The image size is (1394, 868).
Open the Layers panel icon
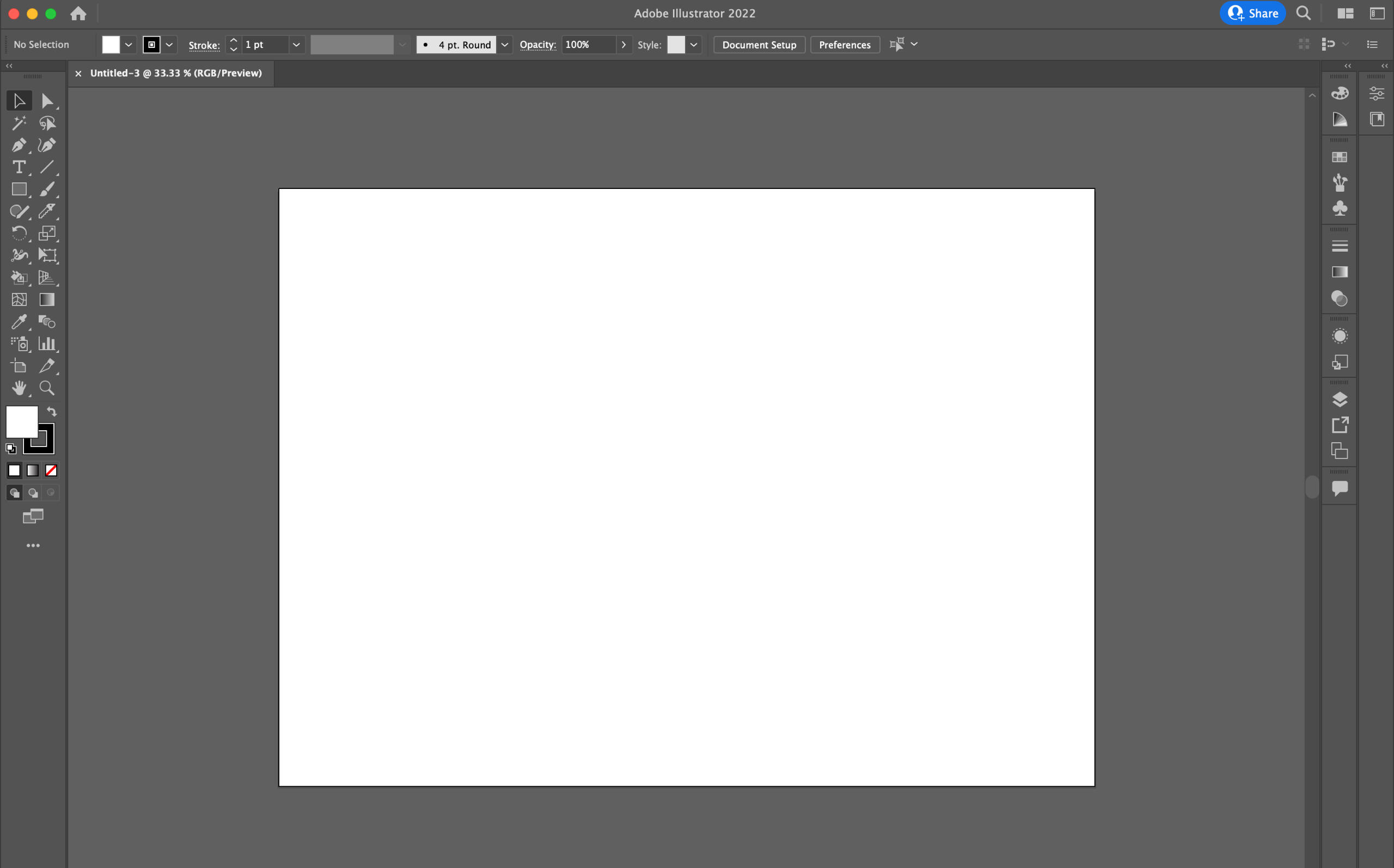[x=1339, y=399]
